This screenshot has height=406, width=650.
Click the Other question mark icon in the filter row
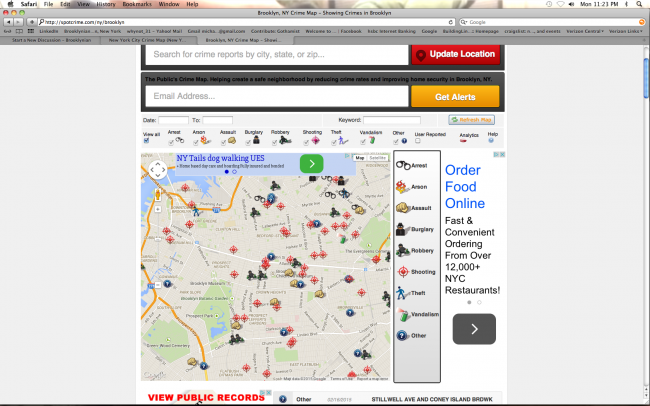coord(404,141)
